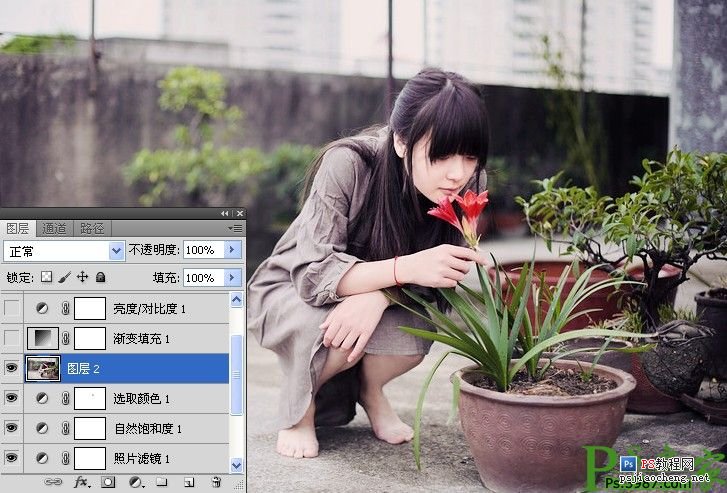Viewport: 727px width, 493px height.
Task: Click the 不透明度 100% value field
Action: coord(204,250)
